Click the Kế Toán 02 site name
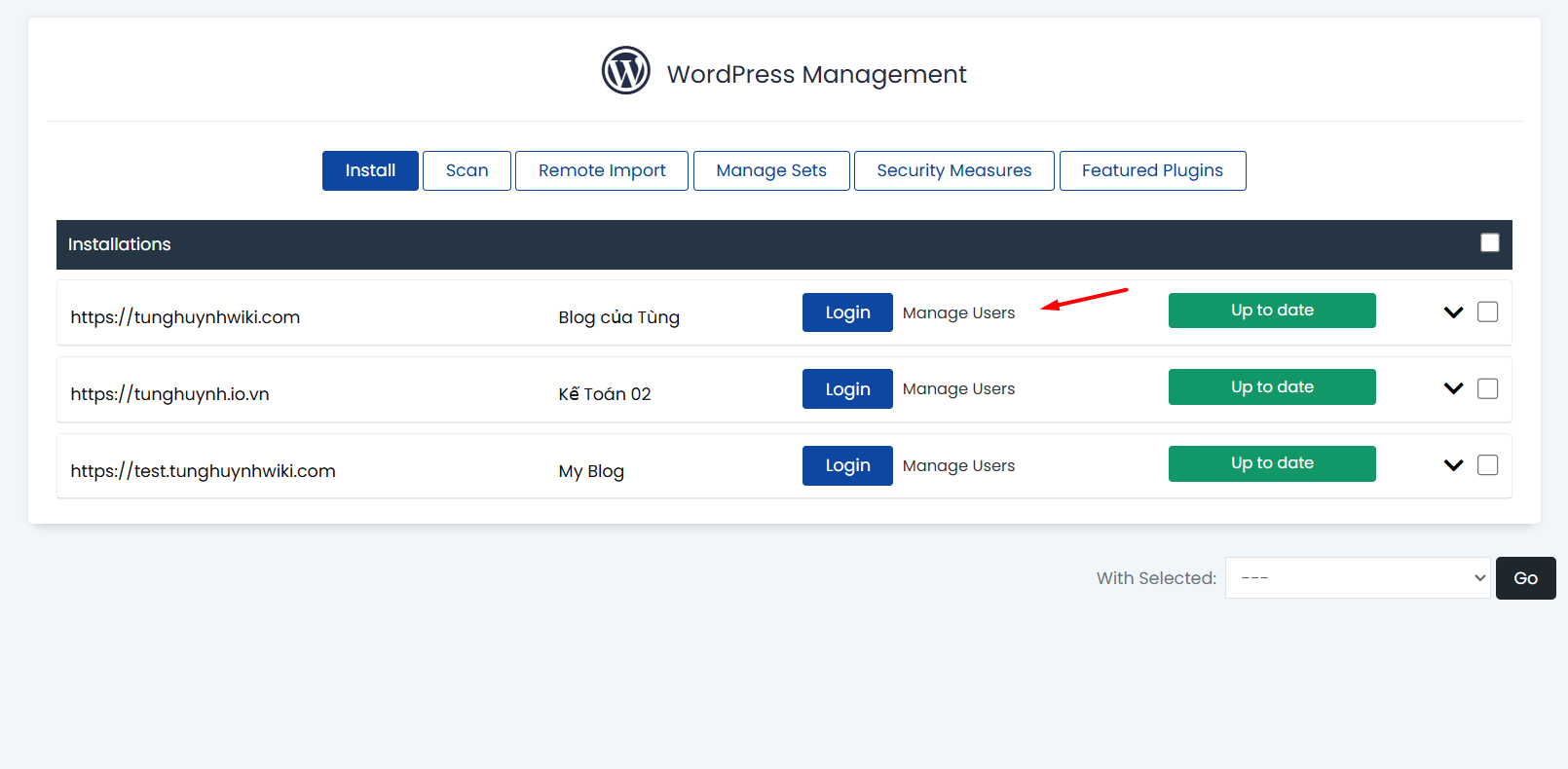The width and height of the screenshot is (1568, 769). point(604,393)
